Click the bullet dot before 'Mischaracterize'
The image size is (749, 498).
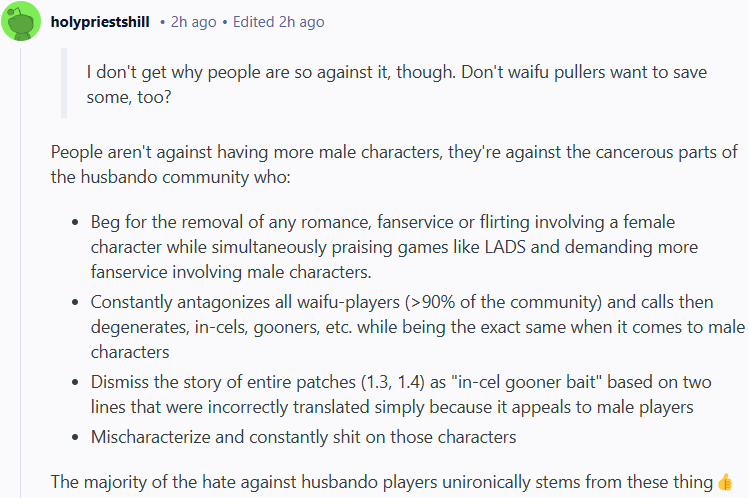click(x=75, y=437)
